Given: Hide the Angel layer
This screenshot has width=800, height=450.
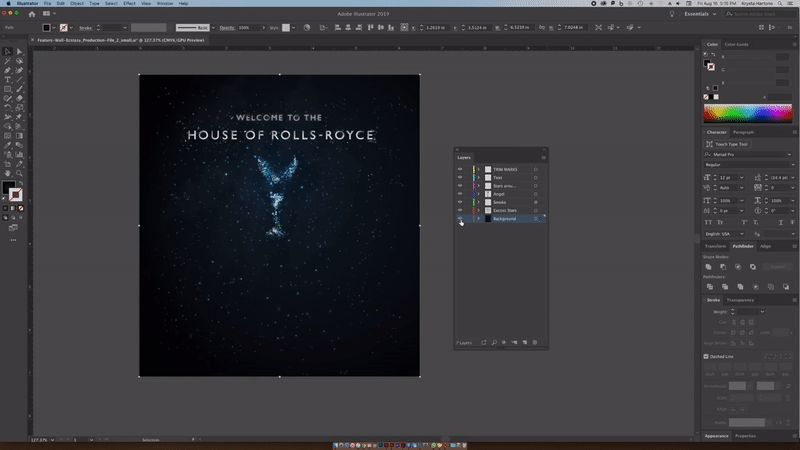Looking at the screenshot, I should pos(460,194).
